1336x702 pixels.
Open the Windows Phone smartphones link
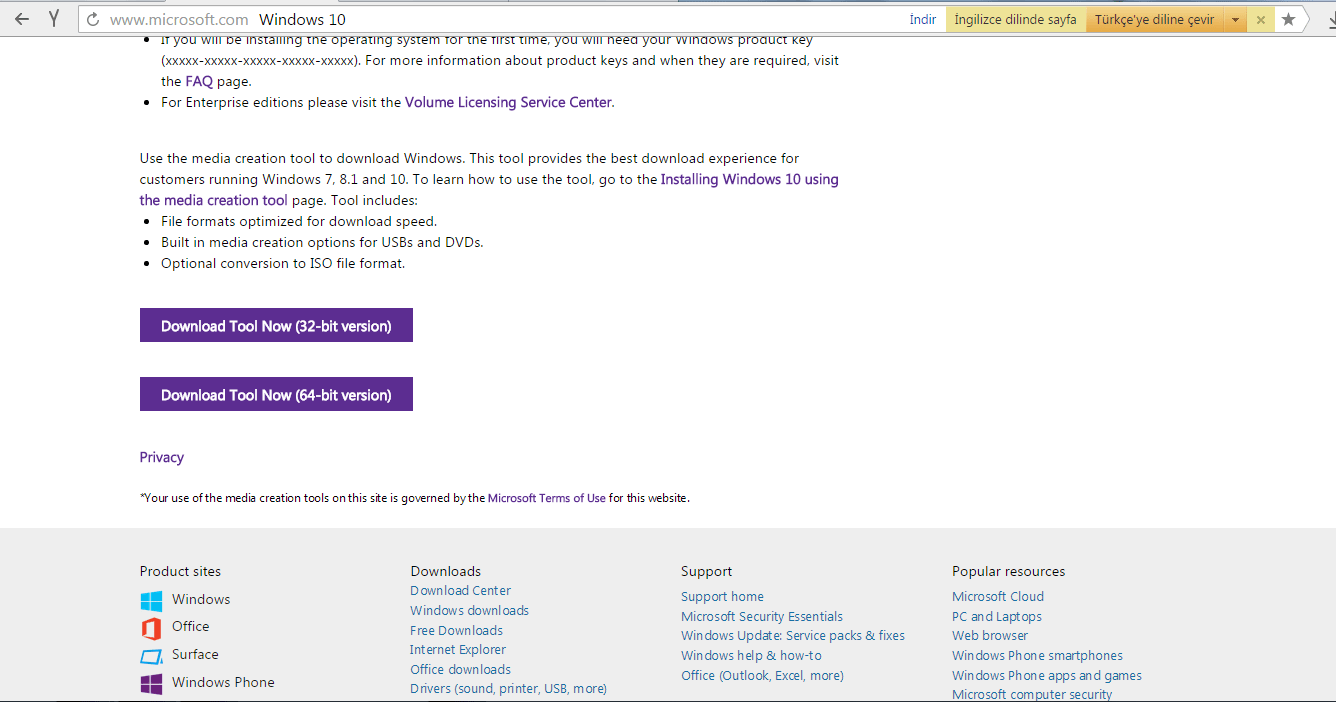[1037, 655]
